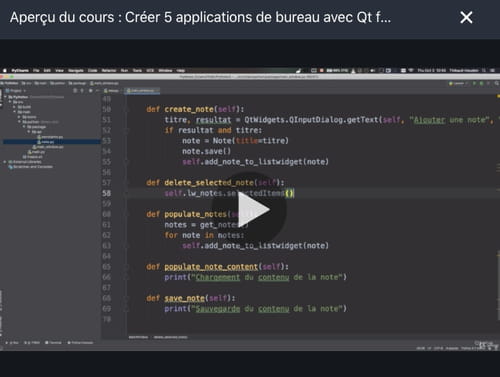Select Scratches and Consoles in project tree

click(x=31, y=167)
